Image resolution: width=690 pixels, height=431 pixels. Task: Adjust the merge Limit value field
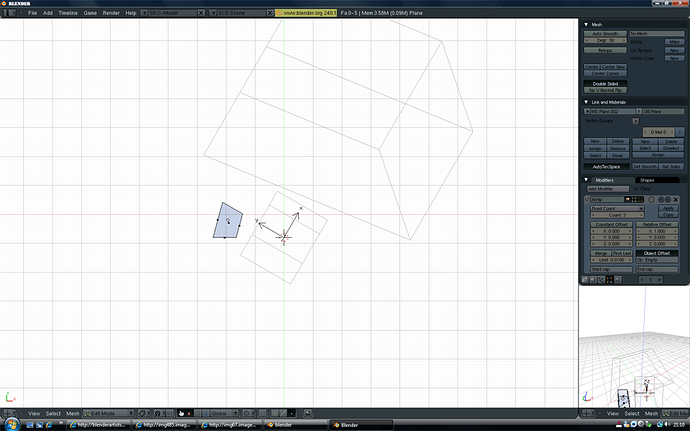click(612, 260)
